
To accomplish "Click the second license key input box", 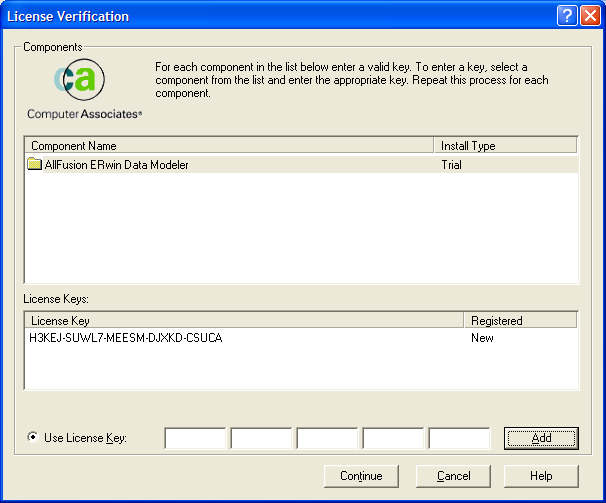I will (261, 438).
